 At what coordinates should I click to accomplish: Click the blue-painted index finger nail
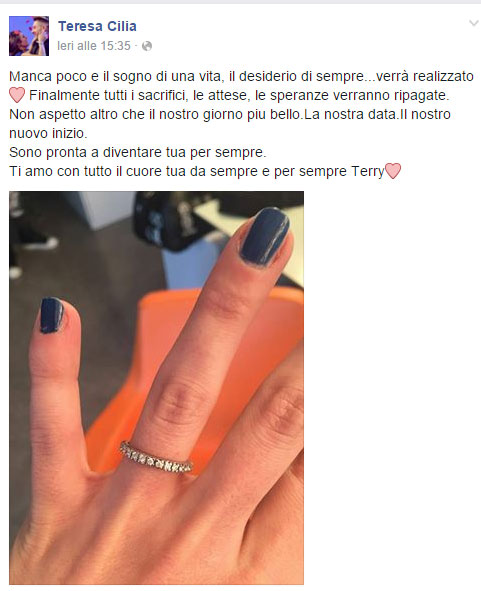(x=52, y=315)
